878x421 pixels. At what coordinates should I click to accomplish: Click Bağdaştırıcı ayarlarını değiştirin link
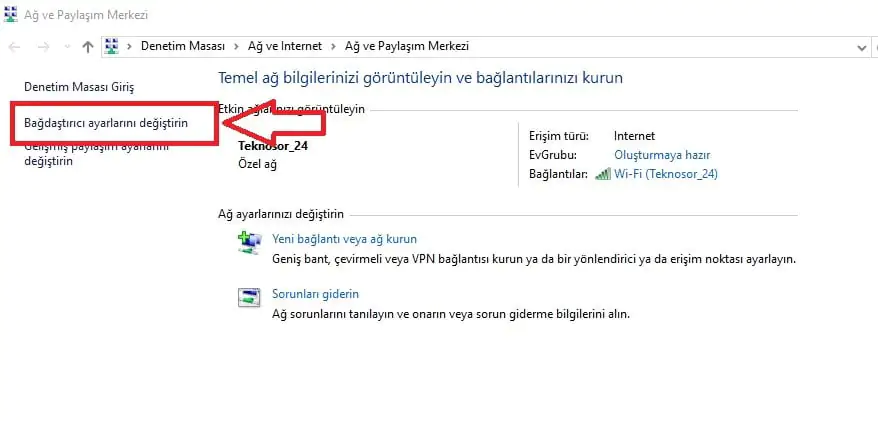pyautogui.click(x=106, y=123)
